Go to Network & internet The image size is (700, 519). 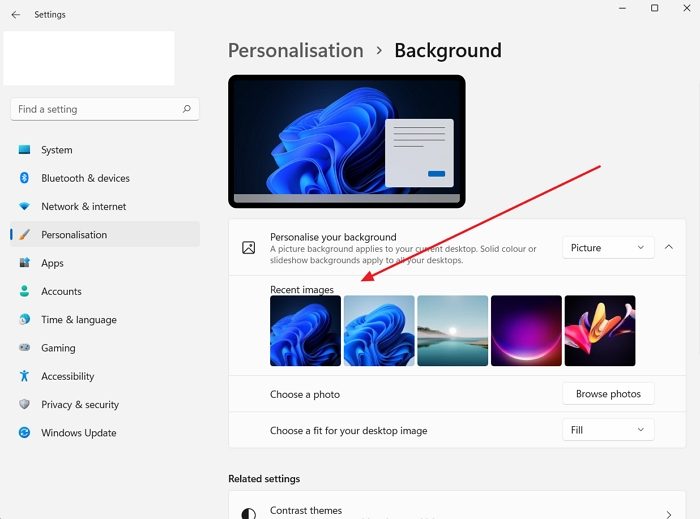(105, 206)
